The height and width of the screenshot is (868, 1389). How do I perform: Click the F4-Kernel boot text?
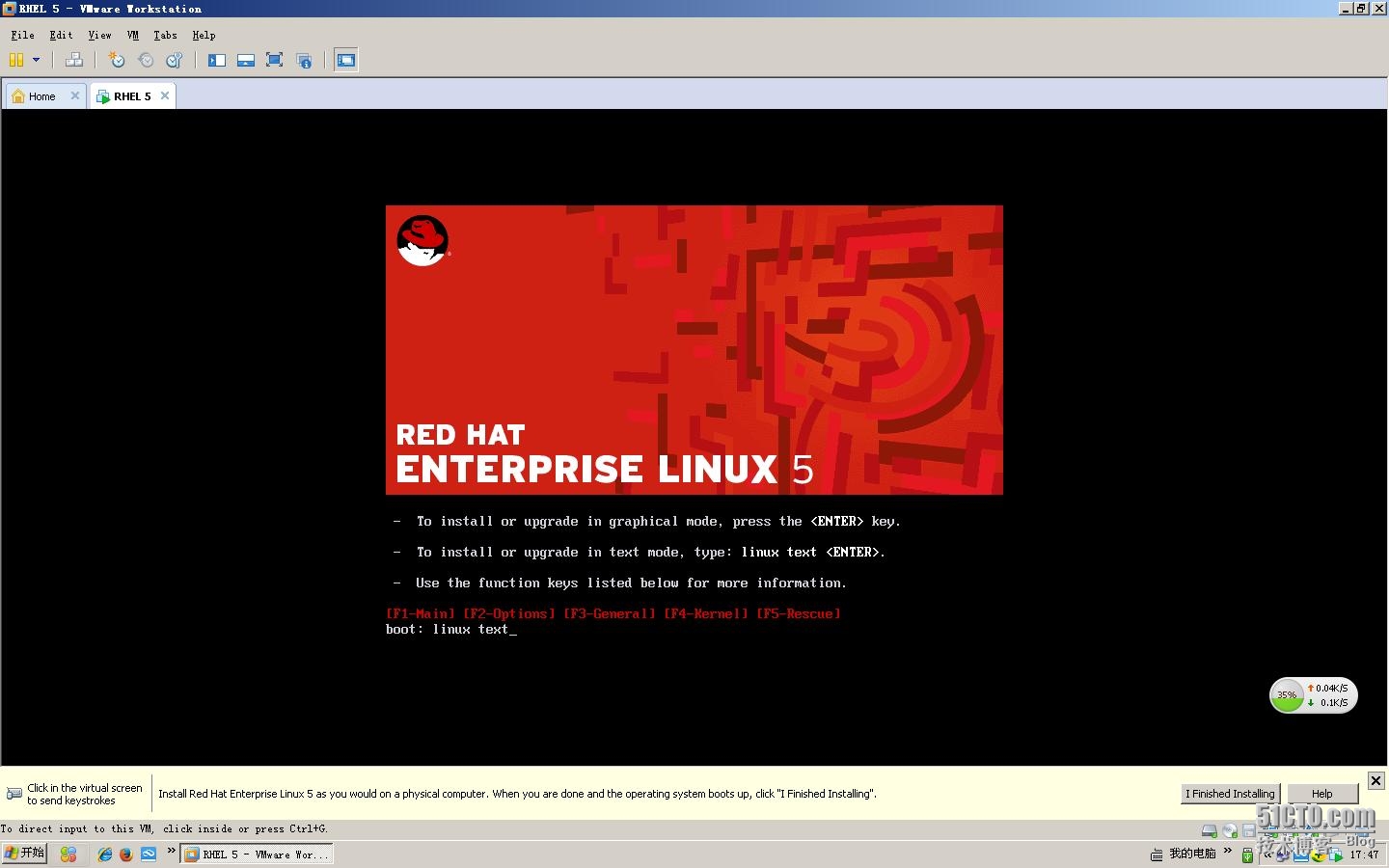(x=706, y=613)
